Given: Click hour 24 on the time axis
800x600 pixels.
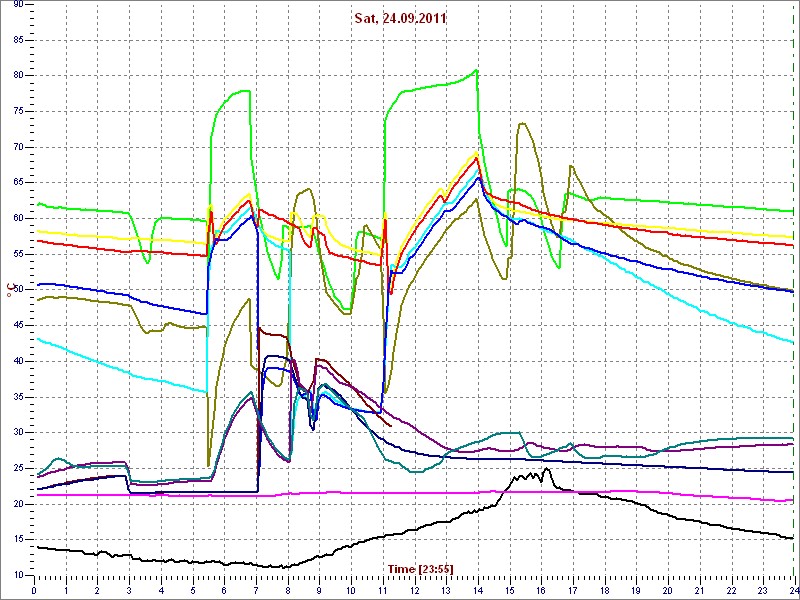Looking at the screenshot, I should 793,590.
